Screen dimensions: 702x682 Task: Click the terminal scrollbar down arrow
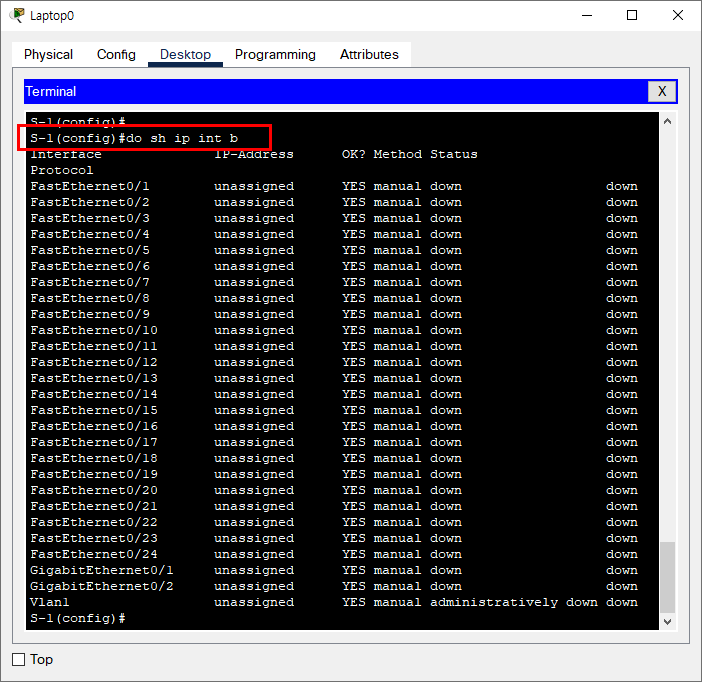click(x=667, y=622)
